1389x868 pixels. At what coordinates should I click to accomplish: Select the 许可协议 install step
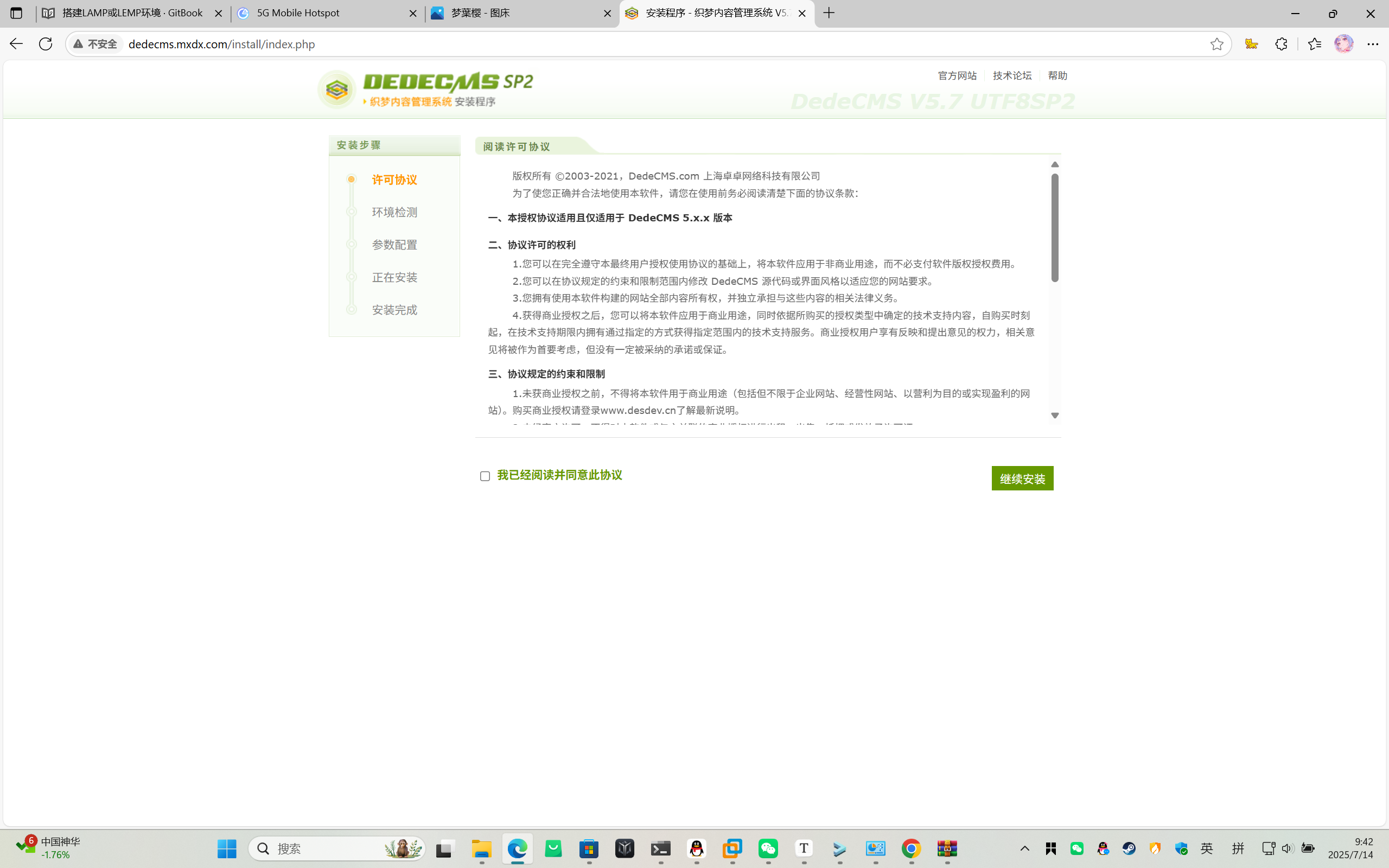(x=394, y=180)
